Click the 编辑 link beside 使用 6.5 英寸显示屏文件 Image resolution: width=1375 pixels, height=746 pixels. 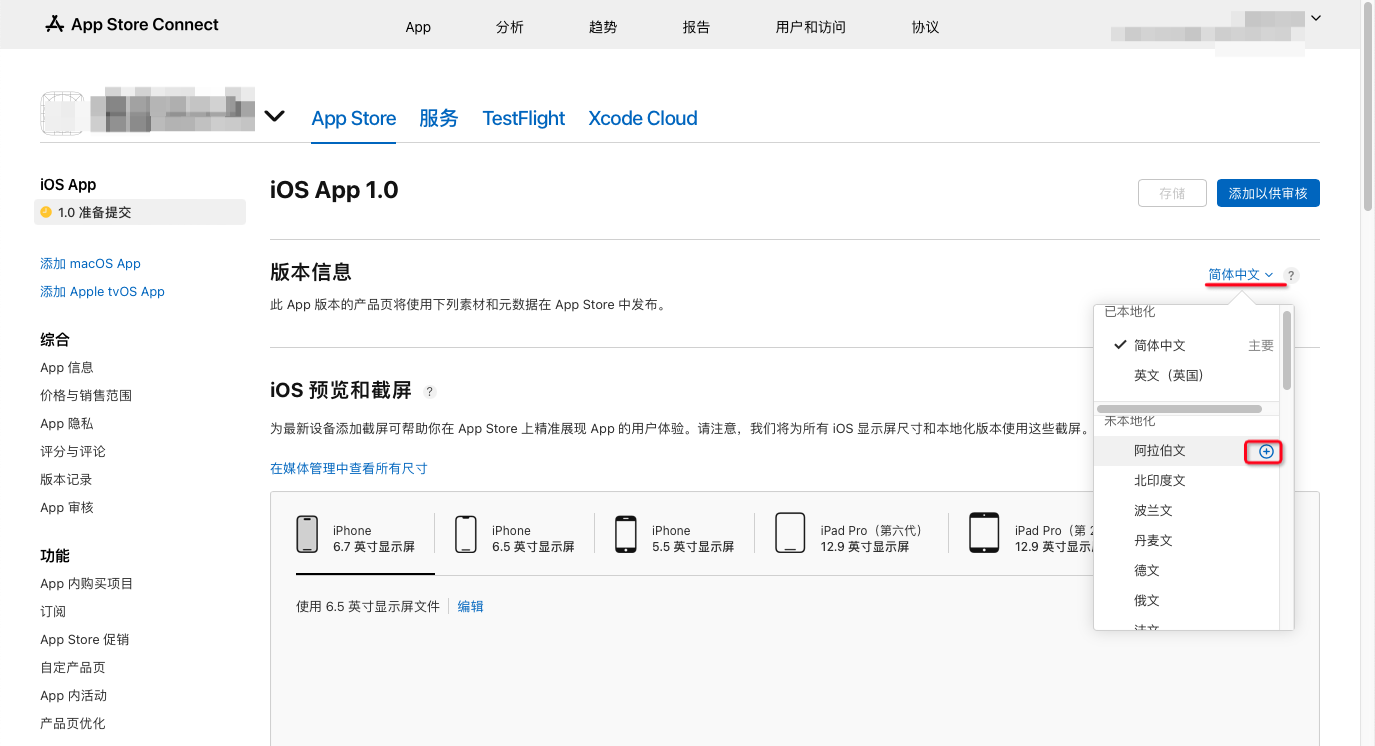[x=471, y=606]
